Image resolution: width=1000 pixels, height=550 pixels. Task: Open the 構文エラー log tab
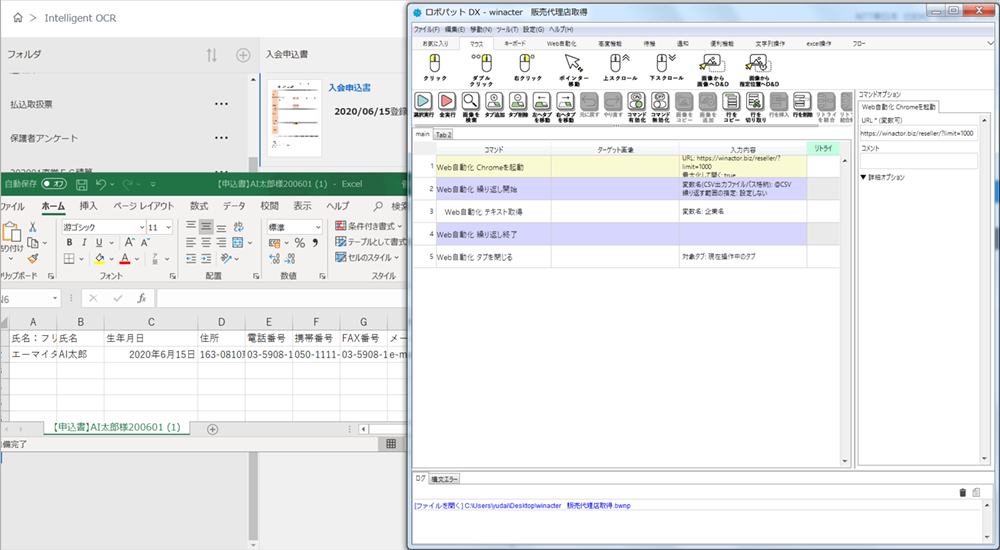pos(445,479)
